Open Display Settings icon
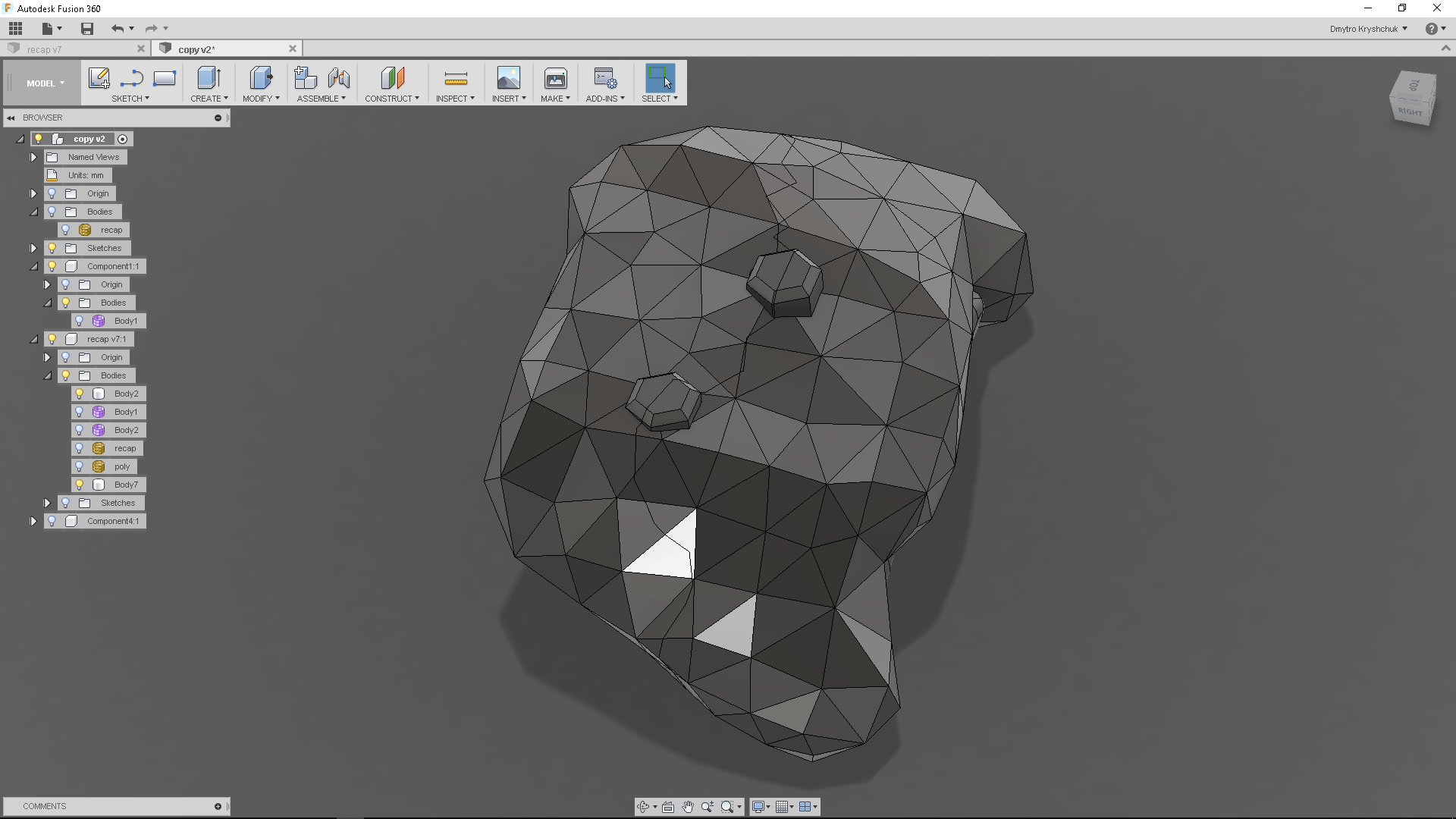This screenshot has width=1456, height=819. coord(758,807)
